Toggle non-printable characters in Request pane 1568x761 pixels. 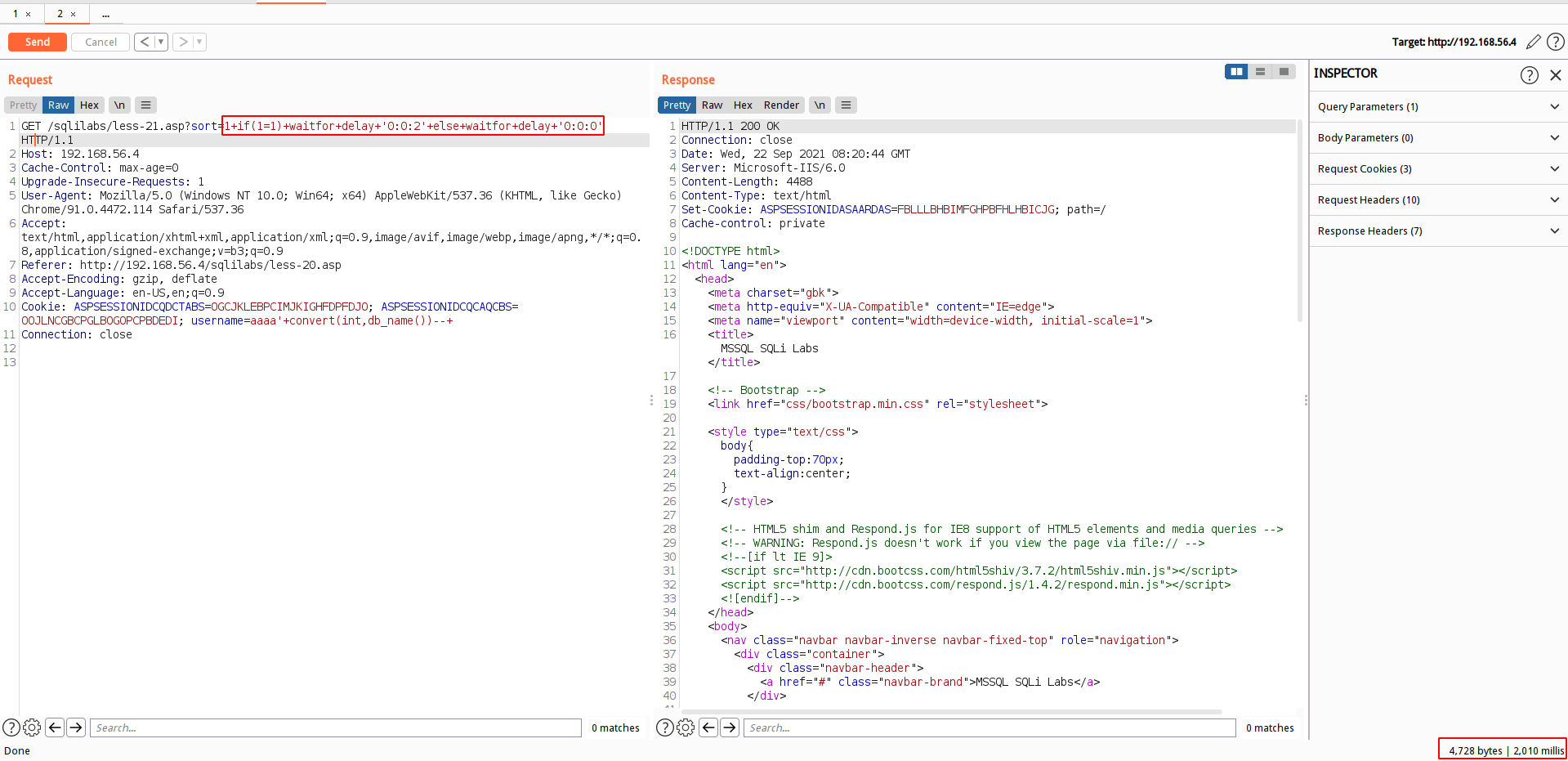[x=119, y=105]
